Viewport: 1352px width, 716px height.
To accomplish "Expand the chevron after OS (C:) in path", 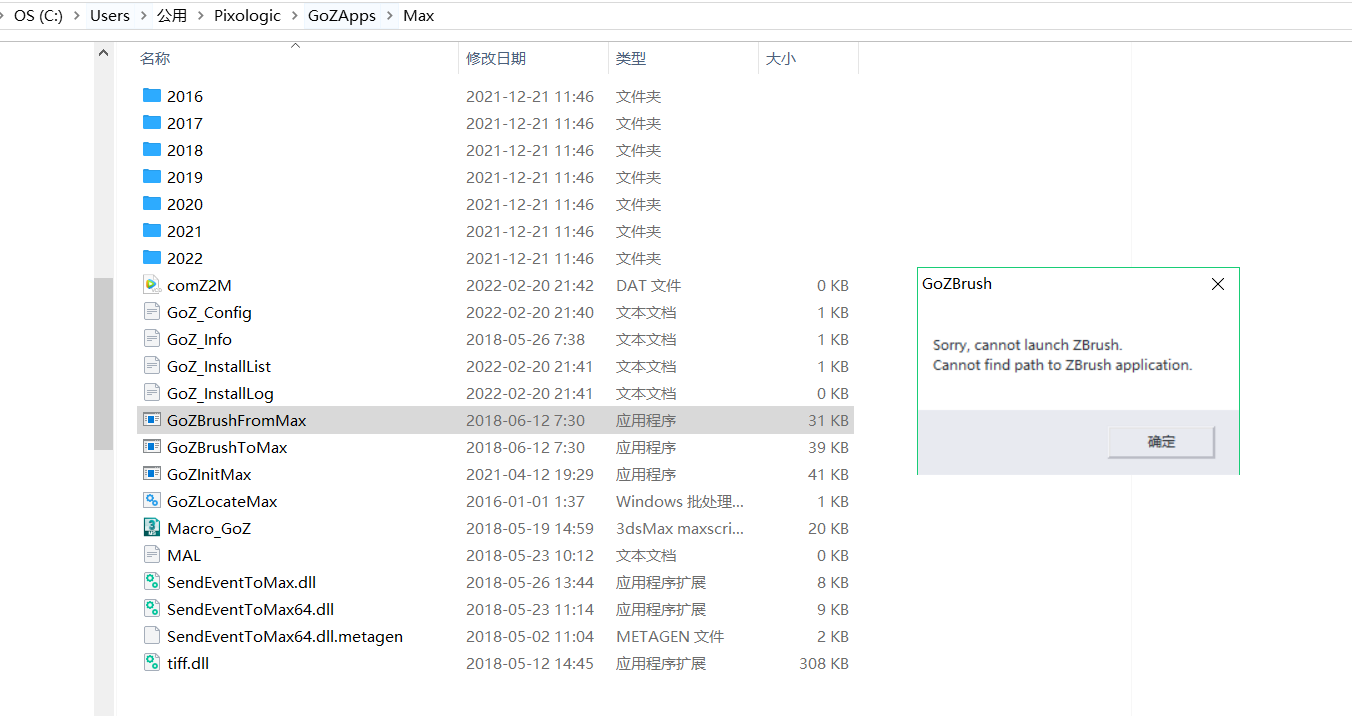I will point(76,16).
